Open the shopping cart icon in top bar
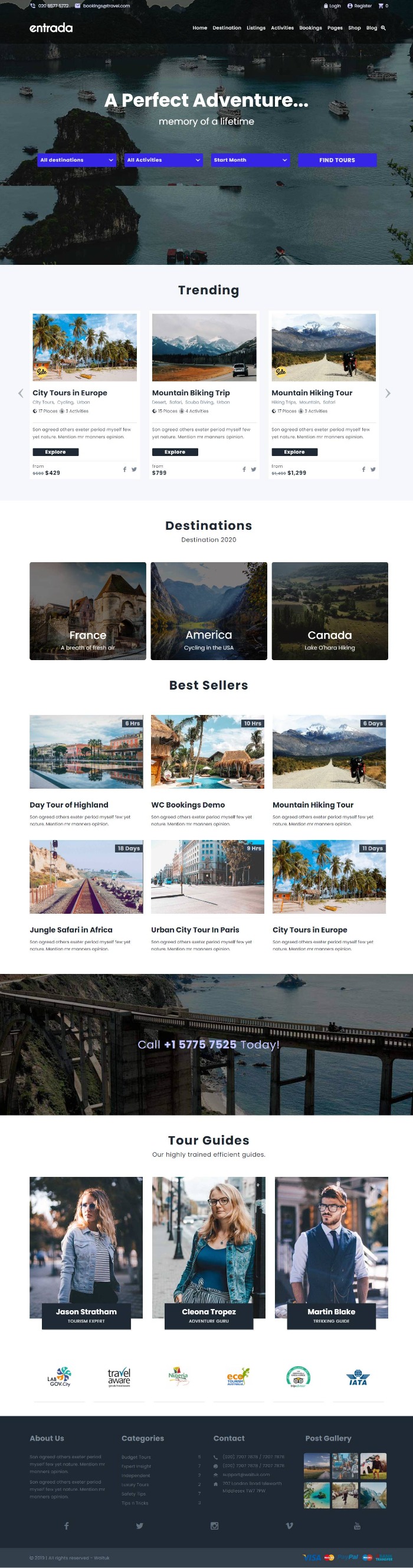Image resolution: width=413 pixels, height=1568 pixels. click(x=381, y=6)
